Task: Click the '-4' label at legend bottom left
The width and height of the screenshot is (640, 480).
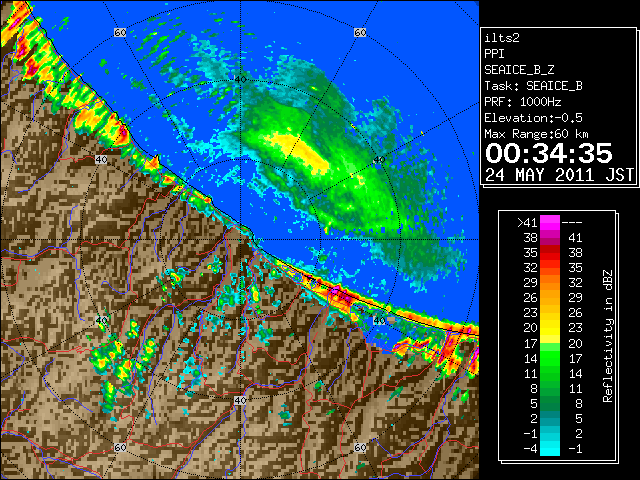Action: click(x=530, y=449)
